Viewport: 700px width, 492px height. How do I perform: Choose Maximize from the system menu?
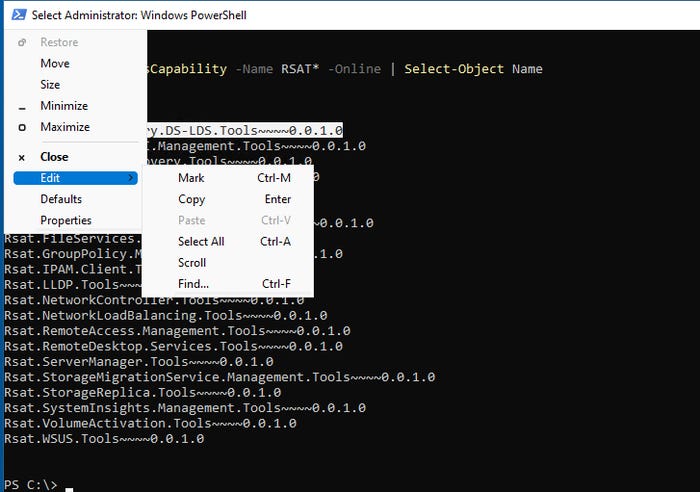75,127
